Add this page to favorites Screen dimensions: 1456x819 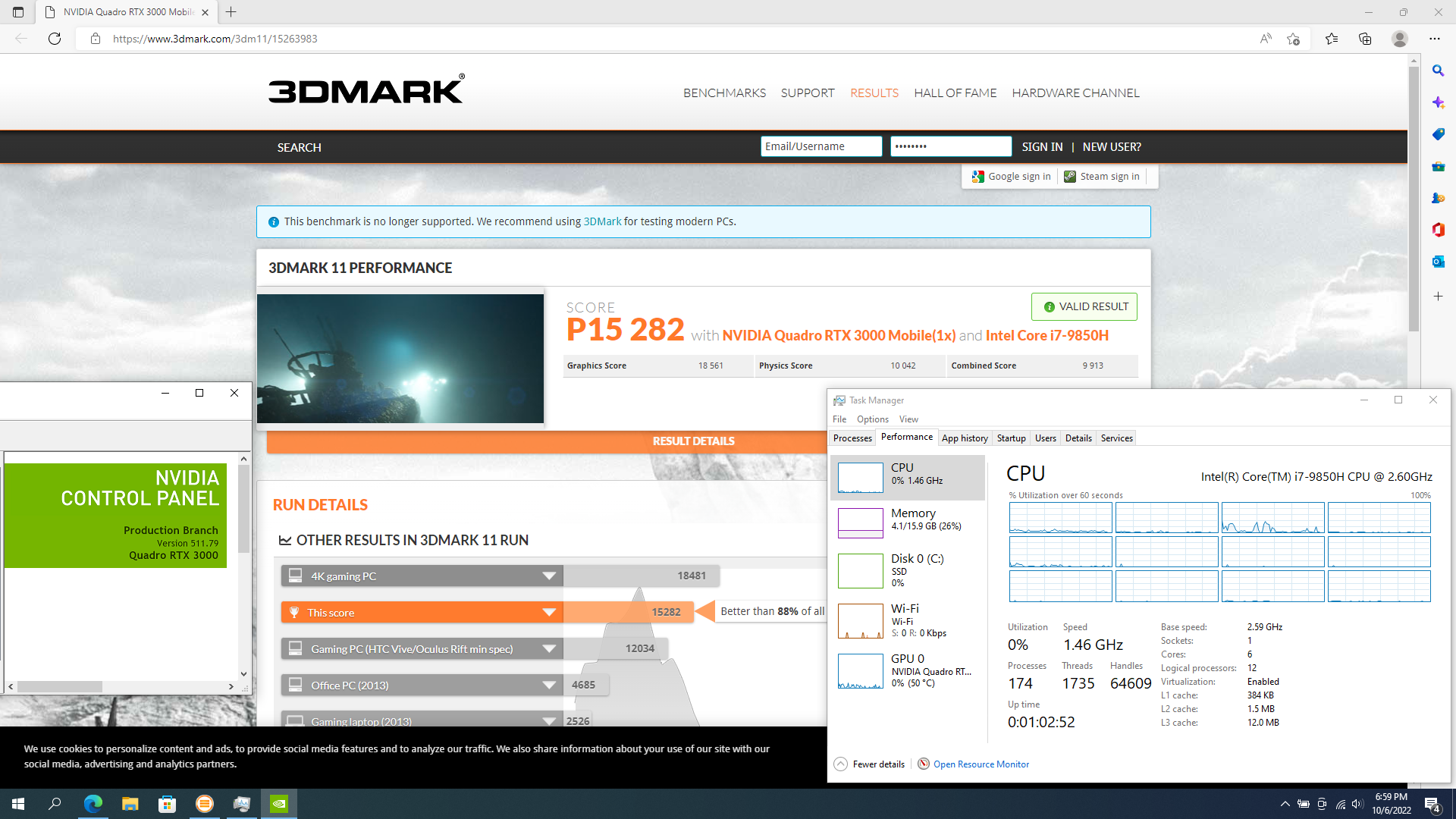tap(1294, 39)
